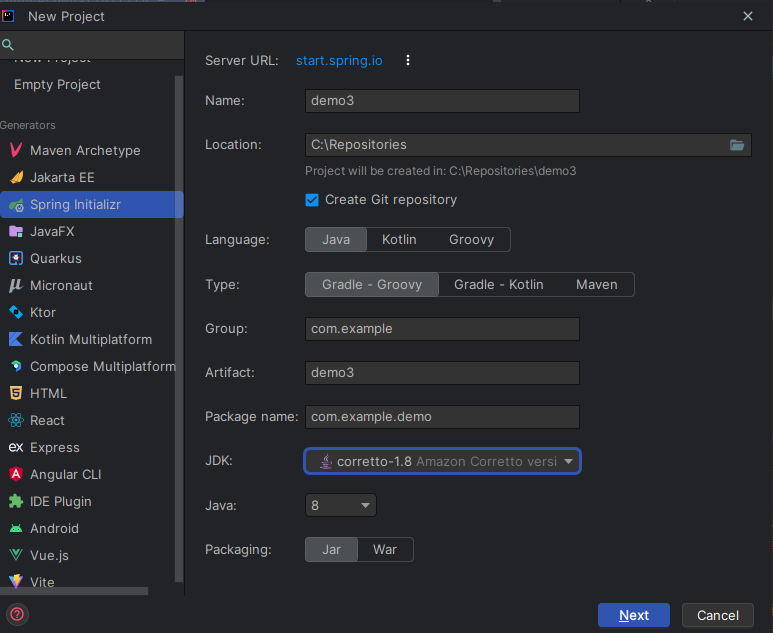The image size is (773, 633).
Task: Select Empty Project in sidebar
Action: [57, 85]
